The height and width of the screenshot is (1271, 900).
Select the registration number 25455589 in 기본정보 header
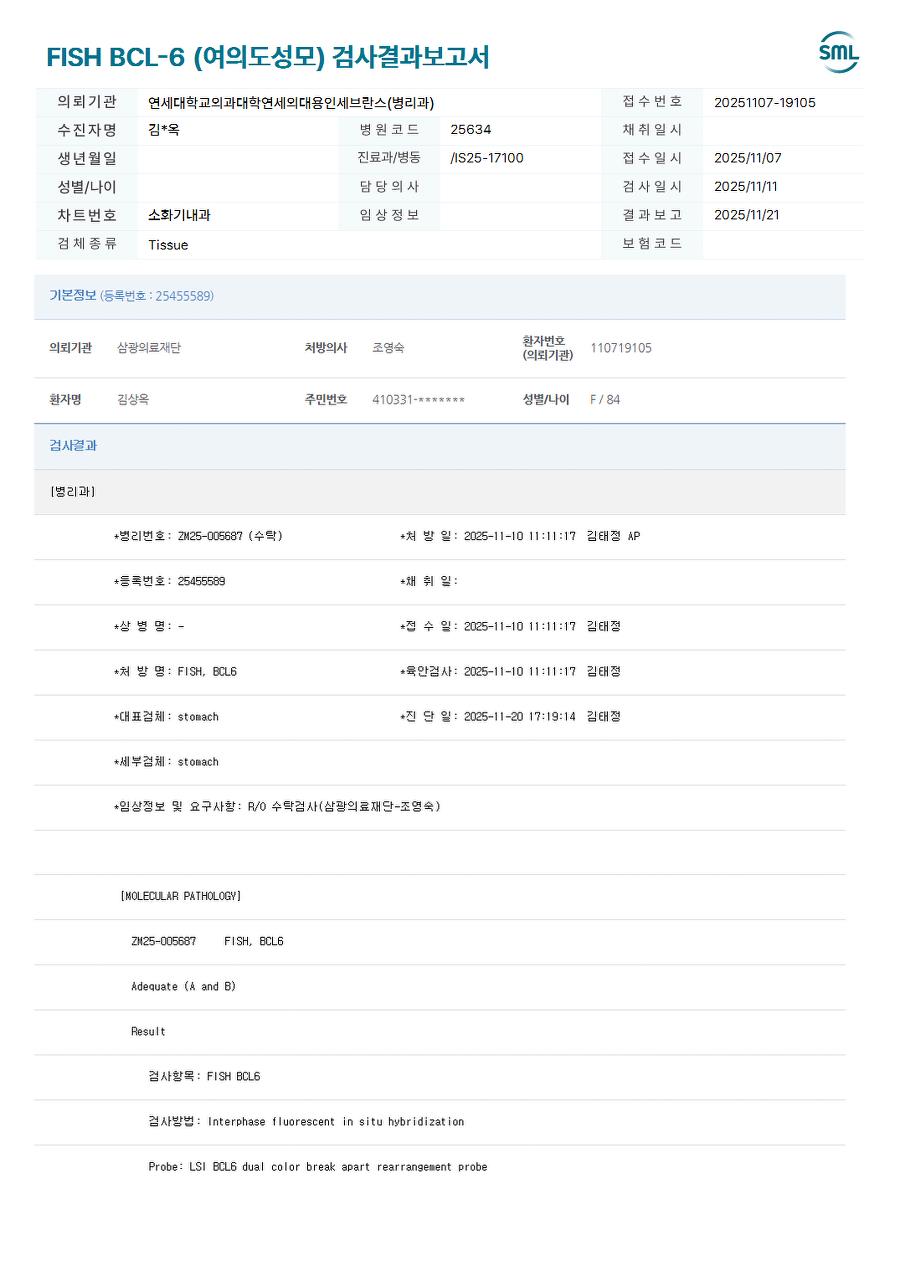tap(184, 296)
